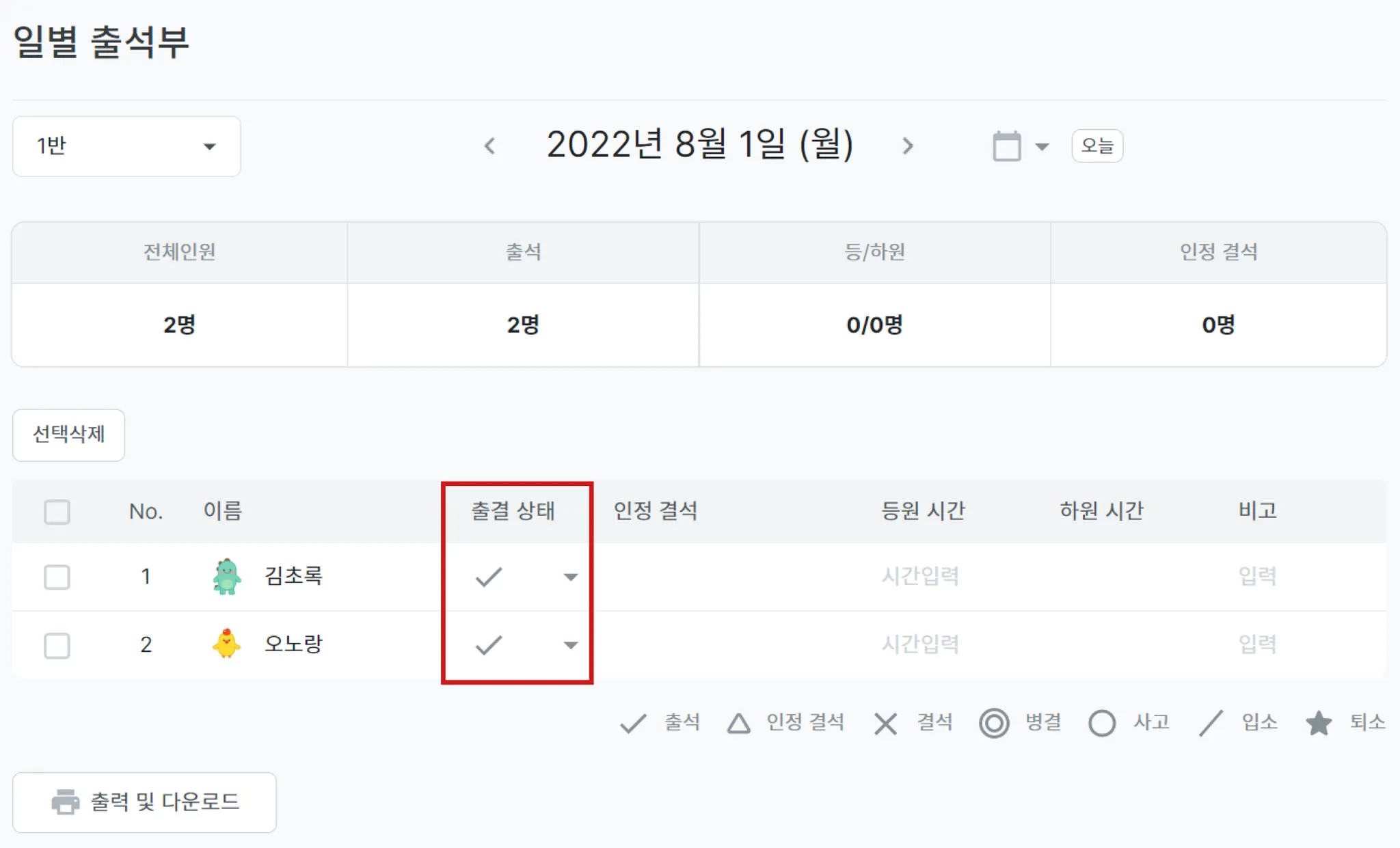Click the 인정 결석 triangle icon in the legend
The width and height of the screenshot is (1400, 848).
tap(738, 723)
